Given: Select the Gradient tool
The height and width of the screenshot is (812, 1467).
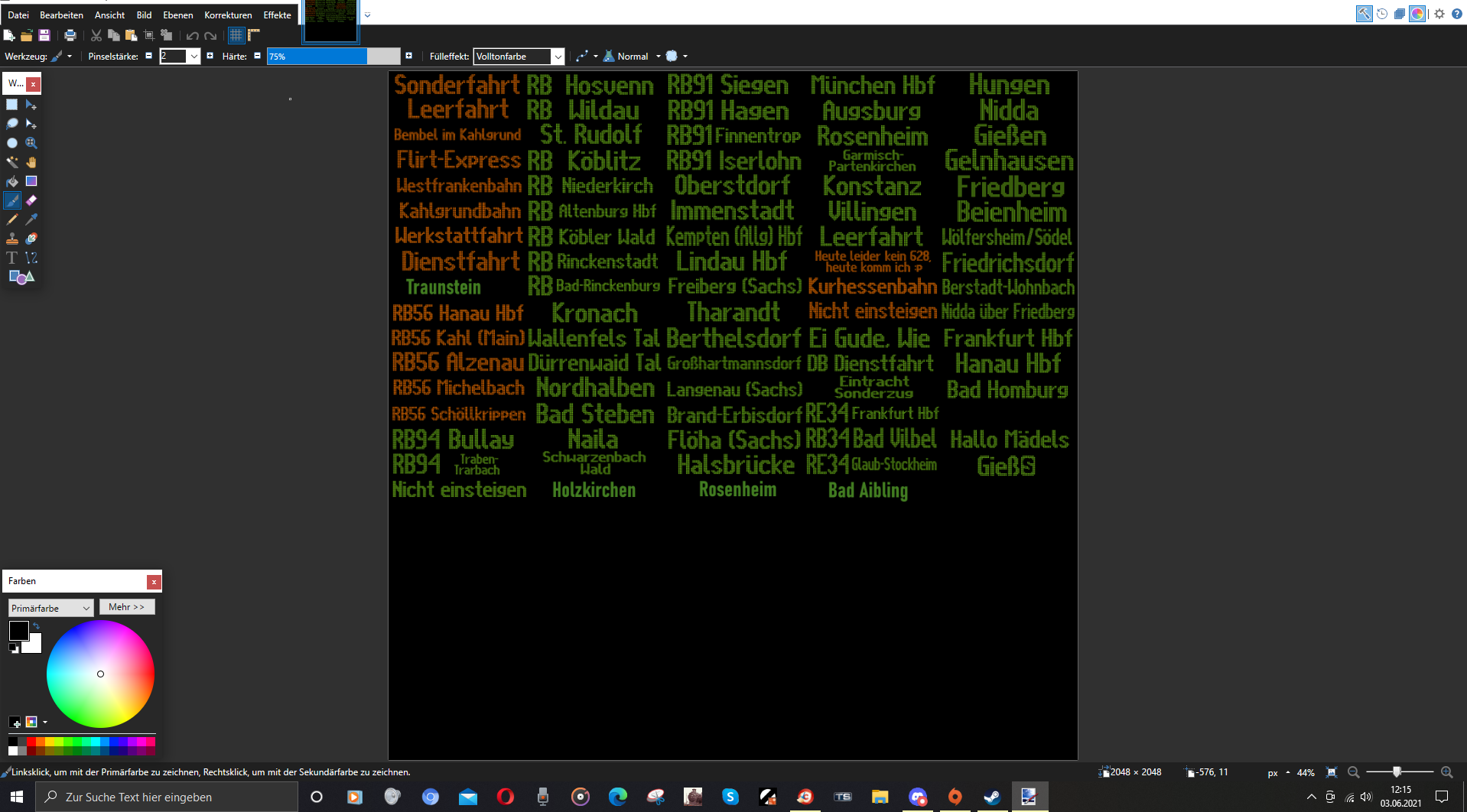Looking at the screenshot, I should tap(31, 181).
